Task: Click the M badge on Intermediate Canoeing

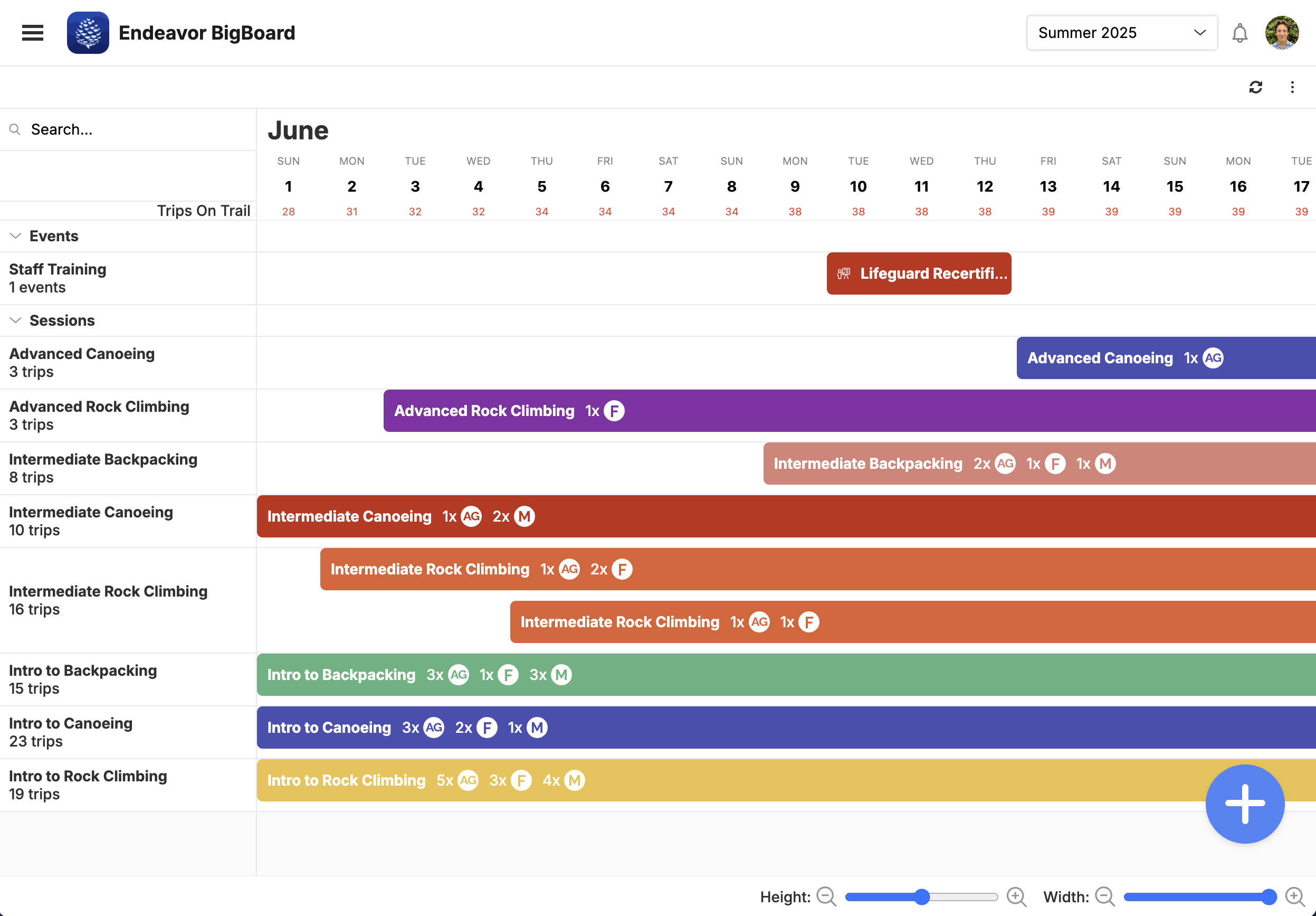Action: (x=524, y=516)
